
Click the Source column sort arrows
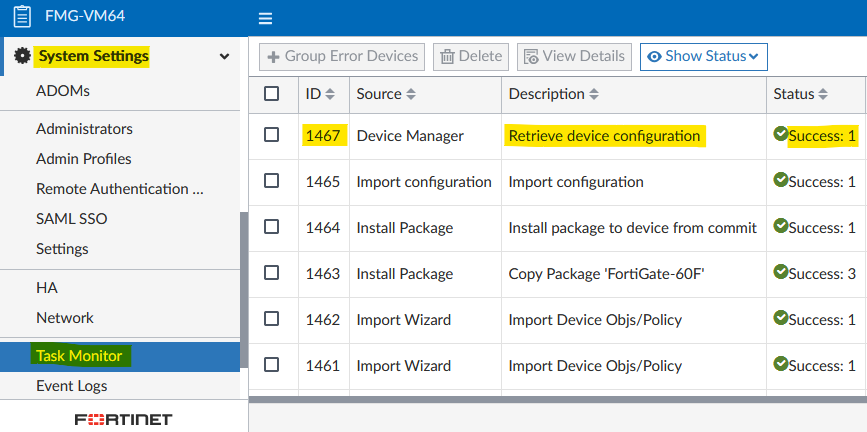pos(411,94)
